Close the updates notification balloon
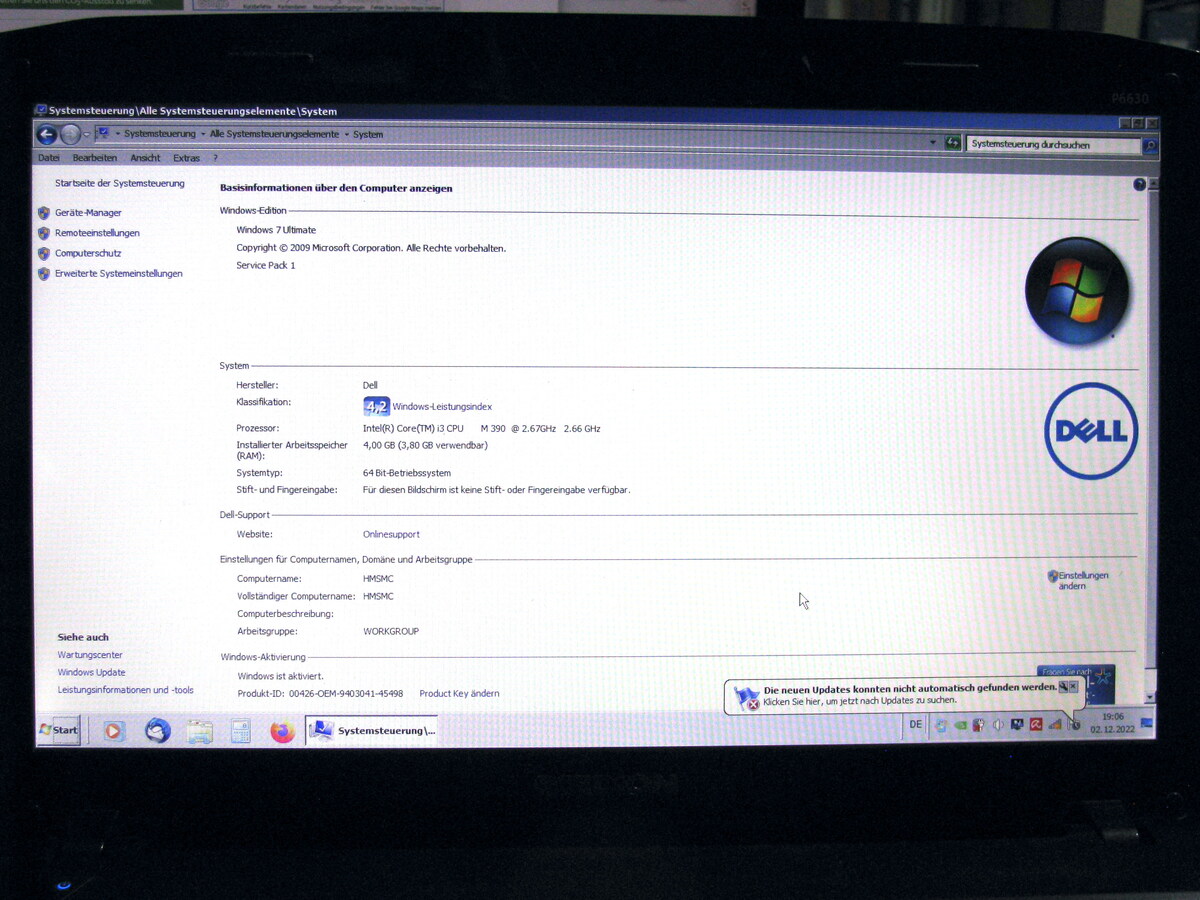1200x900 pixels. coord(1074,687)
